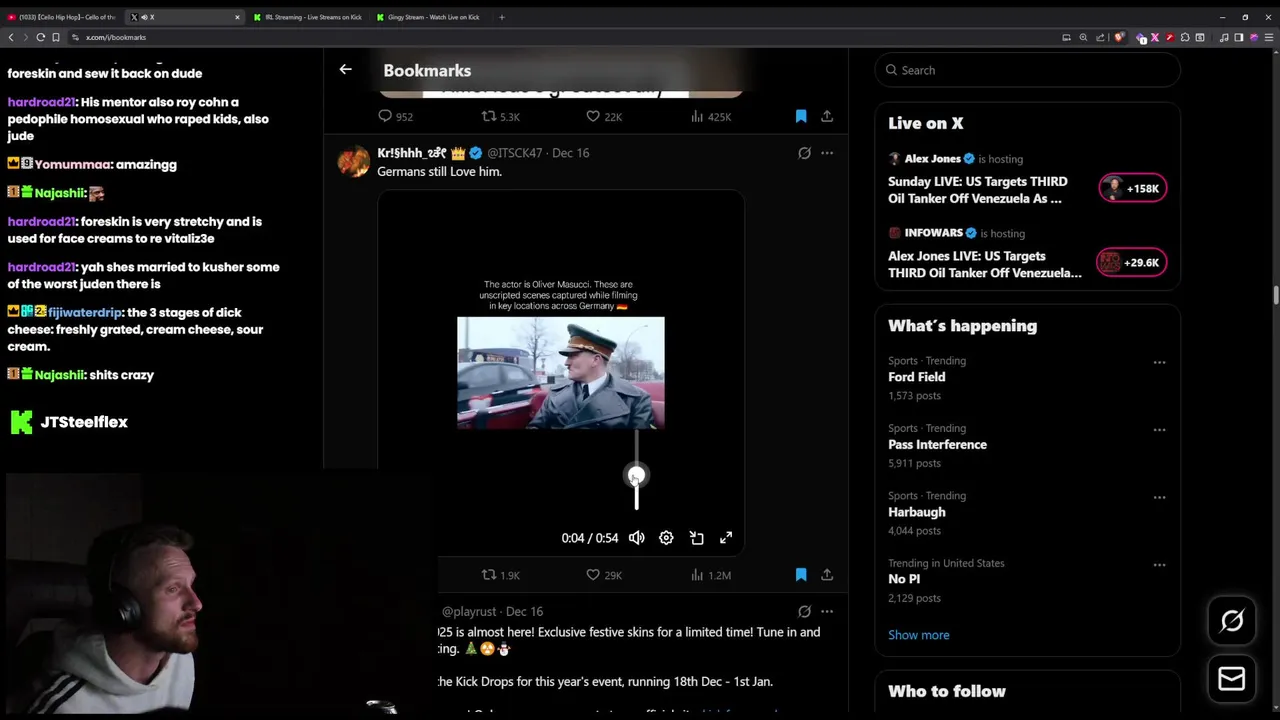This screenshot has height=720, width=1280.
Task: Share the post with 22K likes
Action: tap(827, 117)
